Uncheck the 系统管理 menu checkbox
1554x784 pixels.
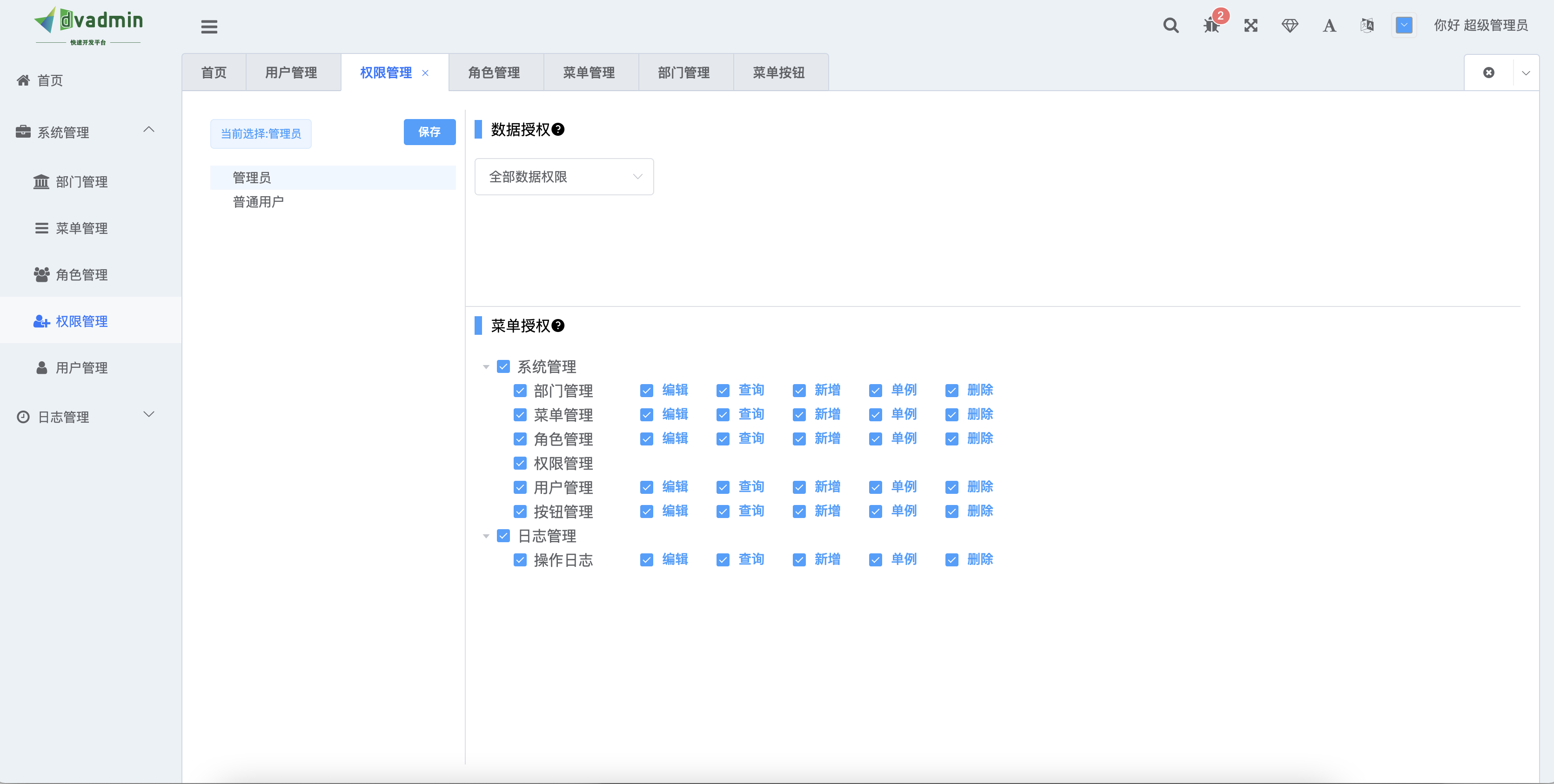coord(503,367)
